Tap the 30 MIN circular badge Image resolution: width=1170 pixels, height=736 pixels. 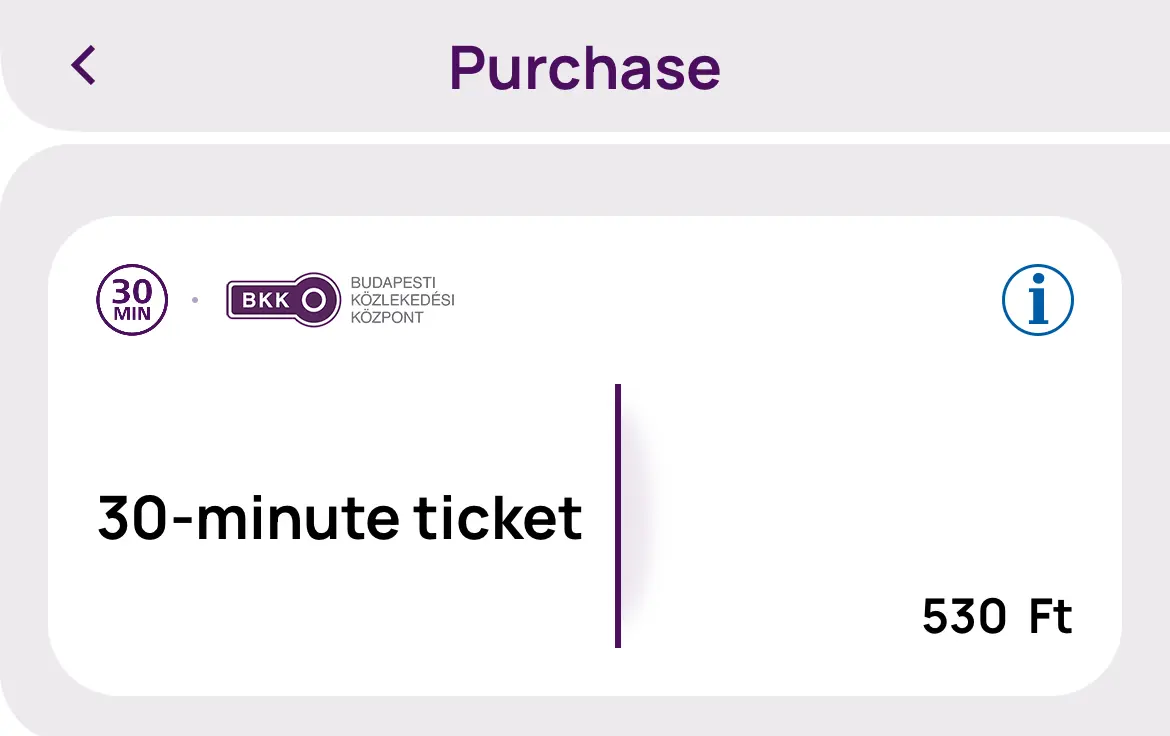click(132, 300)
